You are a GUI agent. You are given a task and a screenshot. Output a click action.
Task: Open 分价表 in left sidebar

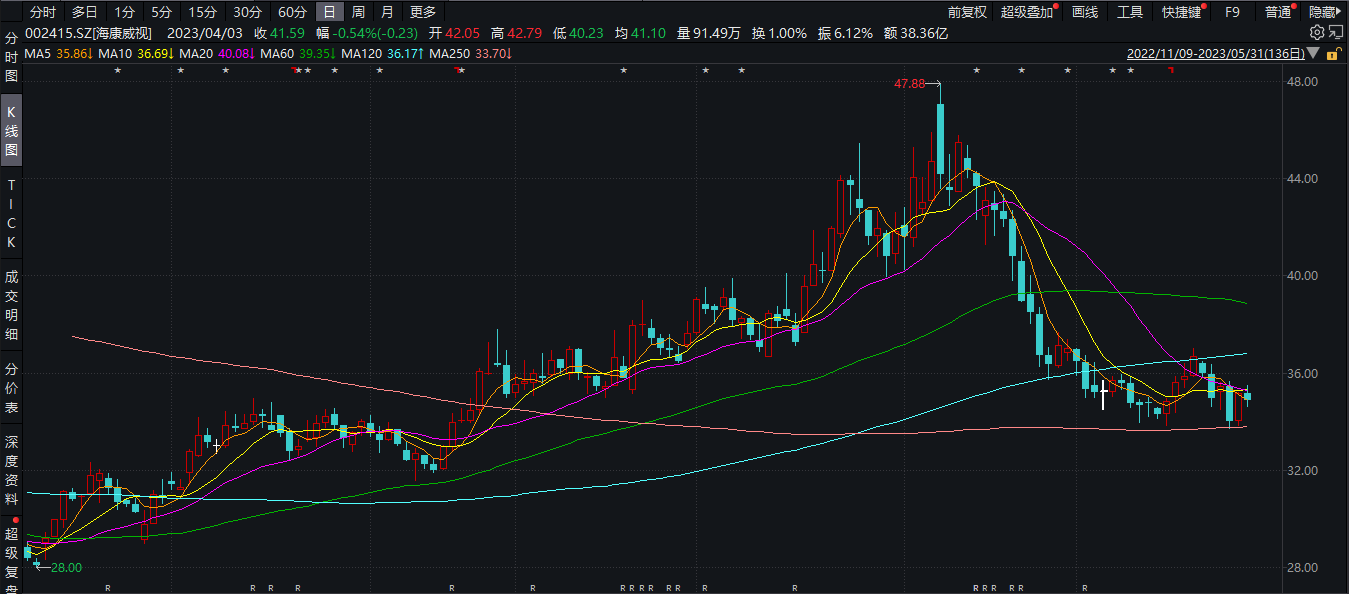pyautogui.click(x=12, y=387)
